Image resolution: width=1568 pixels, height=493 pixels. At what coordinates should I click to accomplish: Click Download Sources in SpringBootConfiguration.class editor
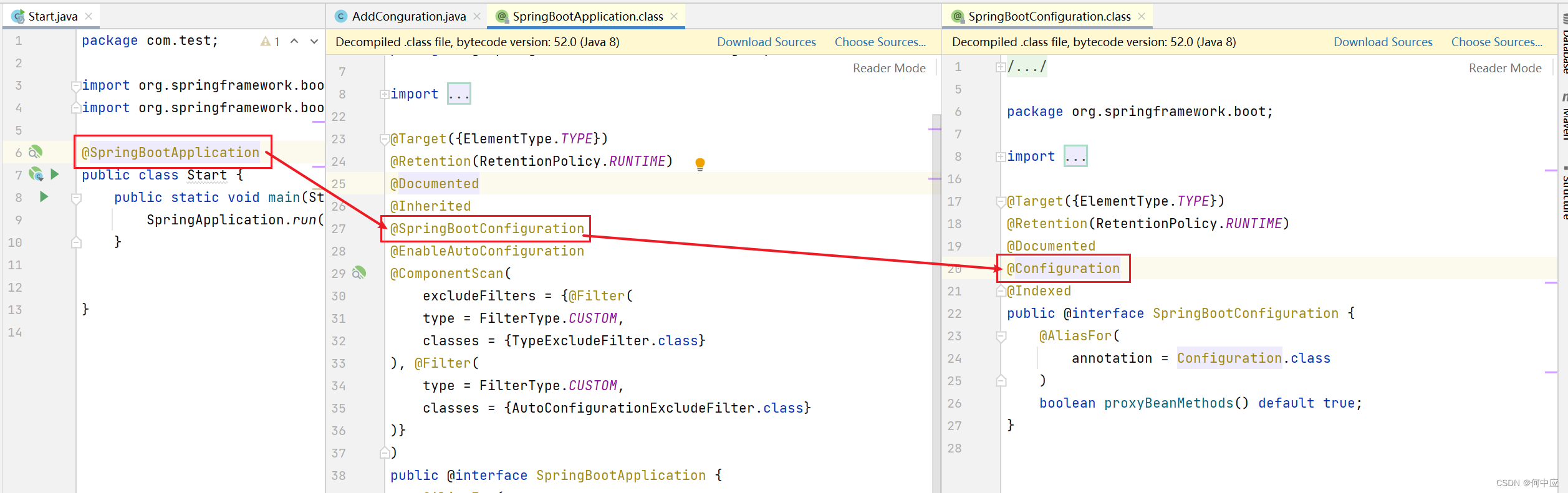click(x=1383, y=42)
